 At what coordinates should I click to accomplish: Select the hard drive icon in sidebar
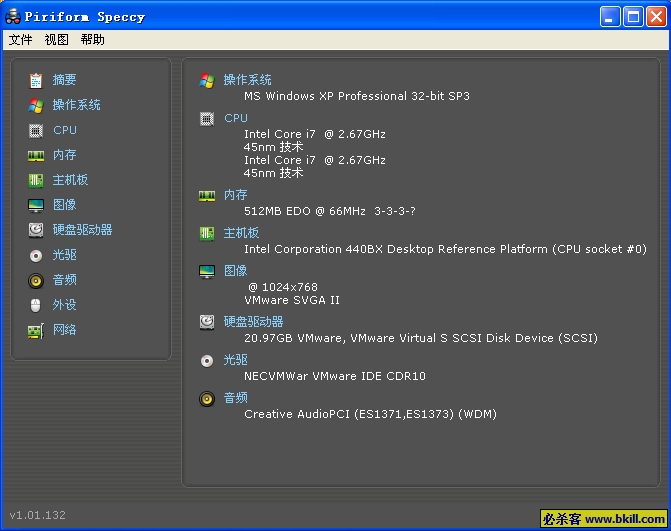(36, 230)
